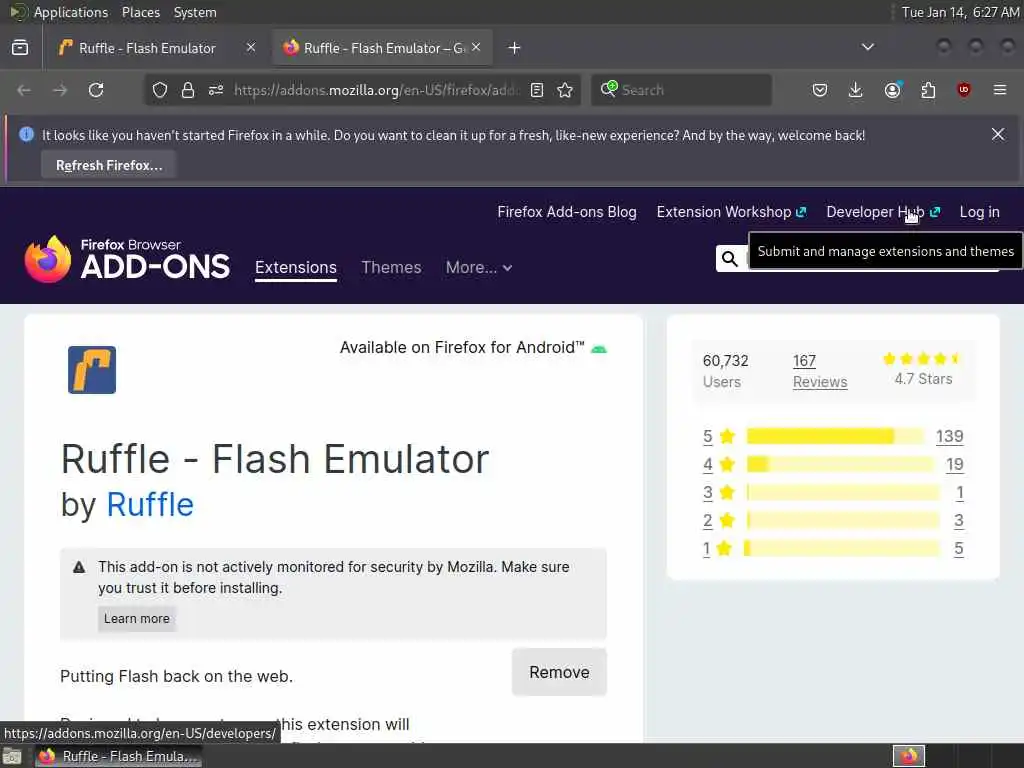Switch to first Ruffle - Flash Emulator tab
1024x768 pixels.
(x=147, y=48)
